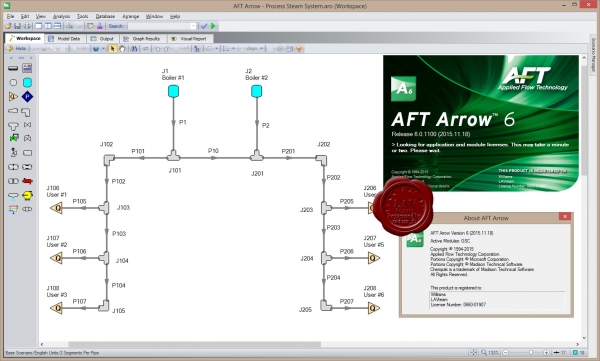Screen dimensions: 600x361
Task: Click the Hints button
Action: click(16, 49)
